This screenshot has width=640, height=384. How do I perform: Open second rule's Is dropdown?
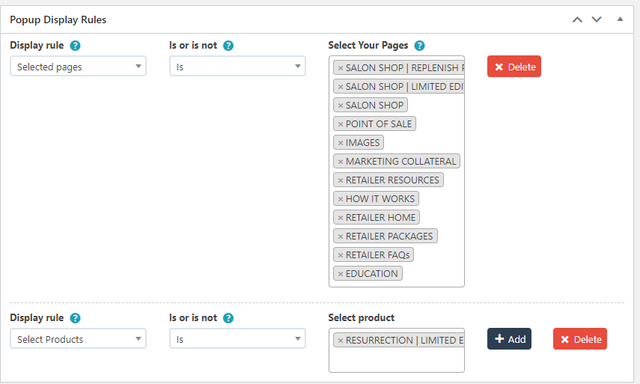click(x=238, y=339)
